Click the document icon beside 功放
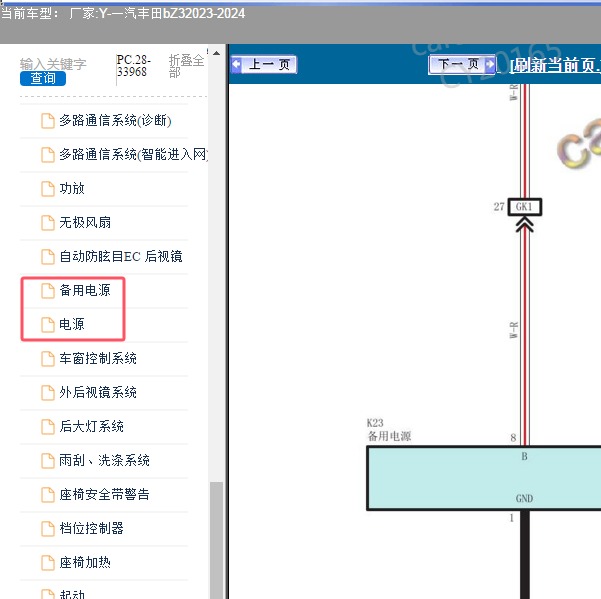The image size is (601, 599). coord(48,189)
